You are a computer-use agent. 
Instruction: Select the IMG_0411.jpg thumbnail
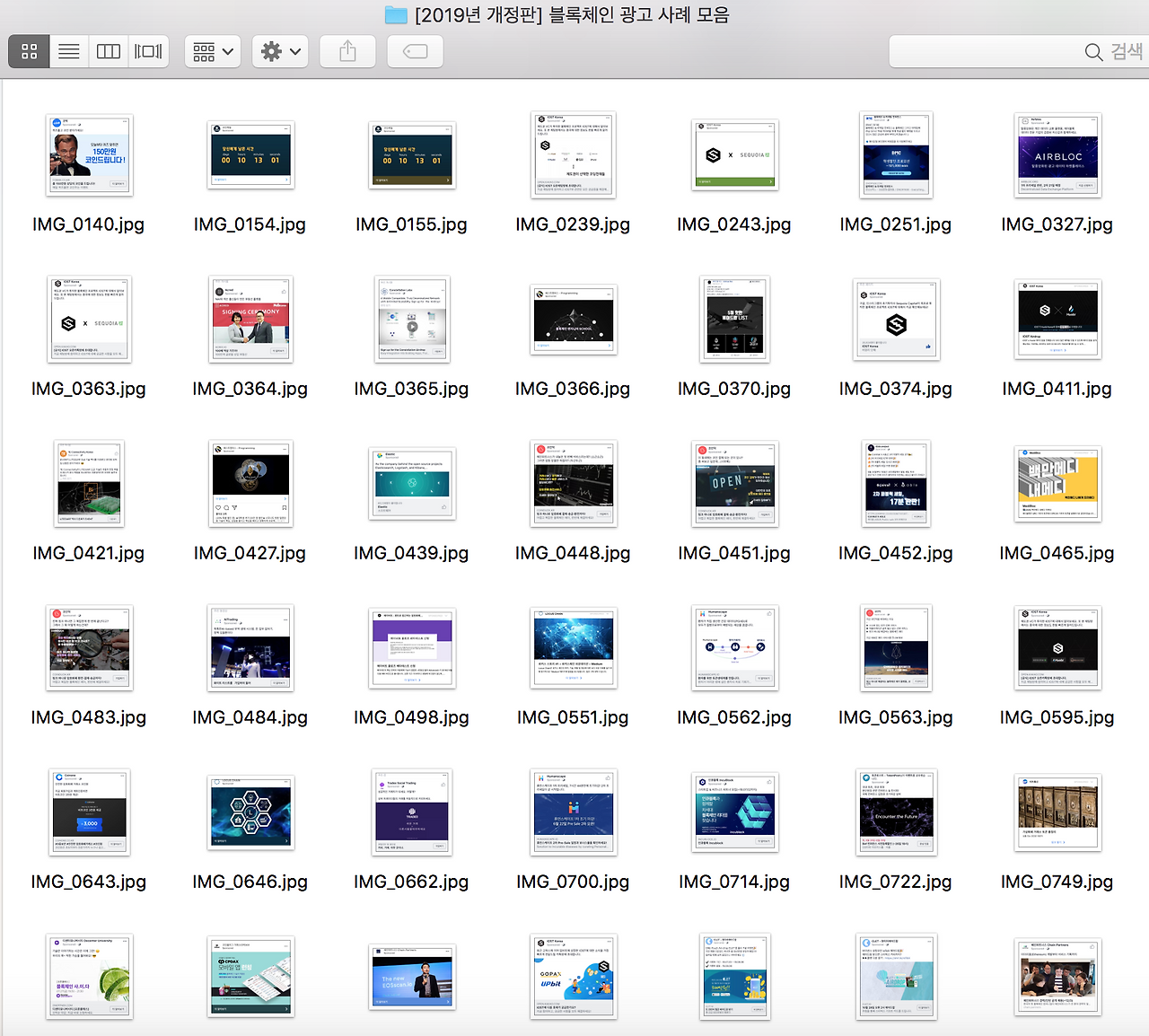[1057, 319]
